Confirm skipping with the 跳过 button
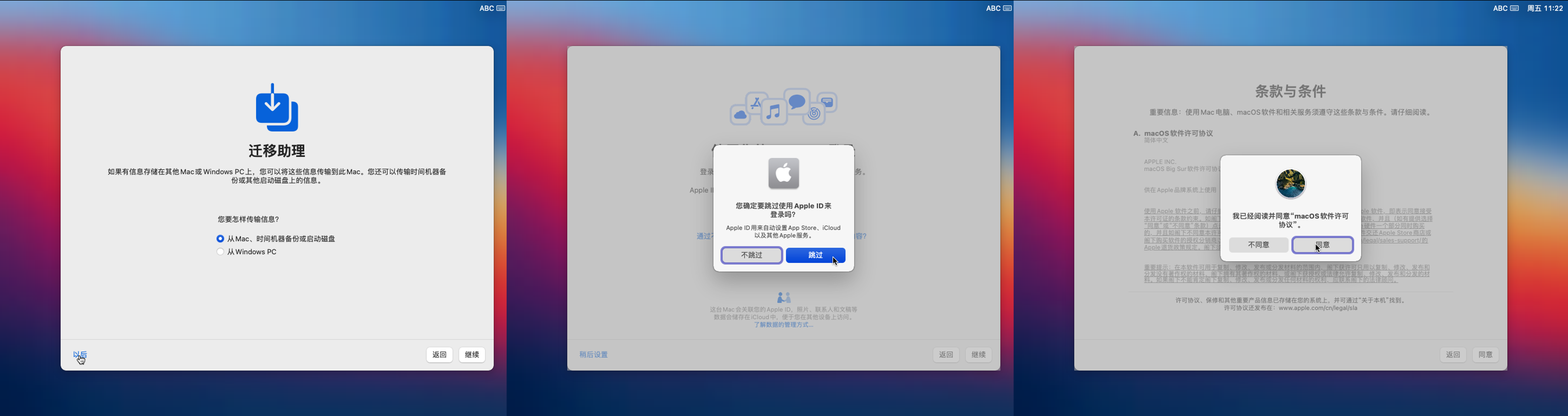1568x416 pixels. pyautogui.click(x=815, y=256)
